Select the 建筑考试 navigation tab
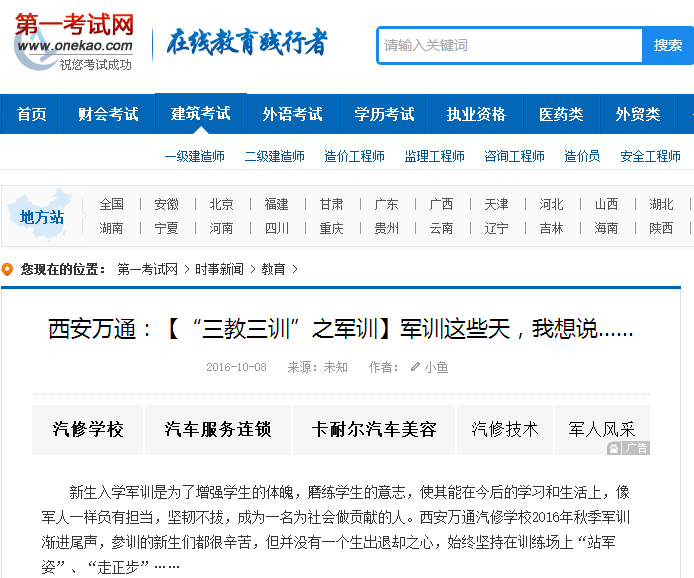Screen dimensions: 694x578 (x=200, y=114)
